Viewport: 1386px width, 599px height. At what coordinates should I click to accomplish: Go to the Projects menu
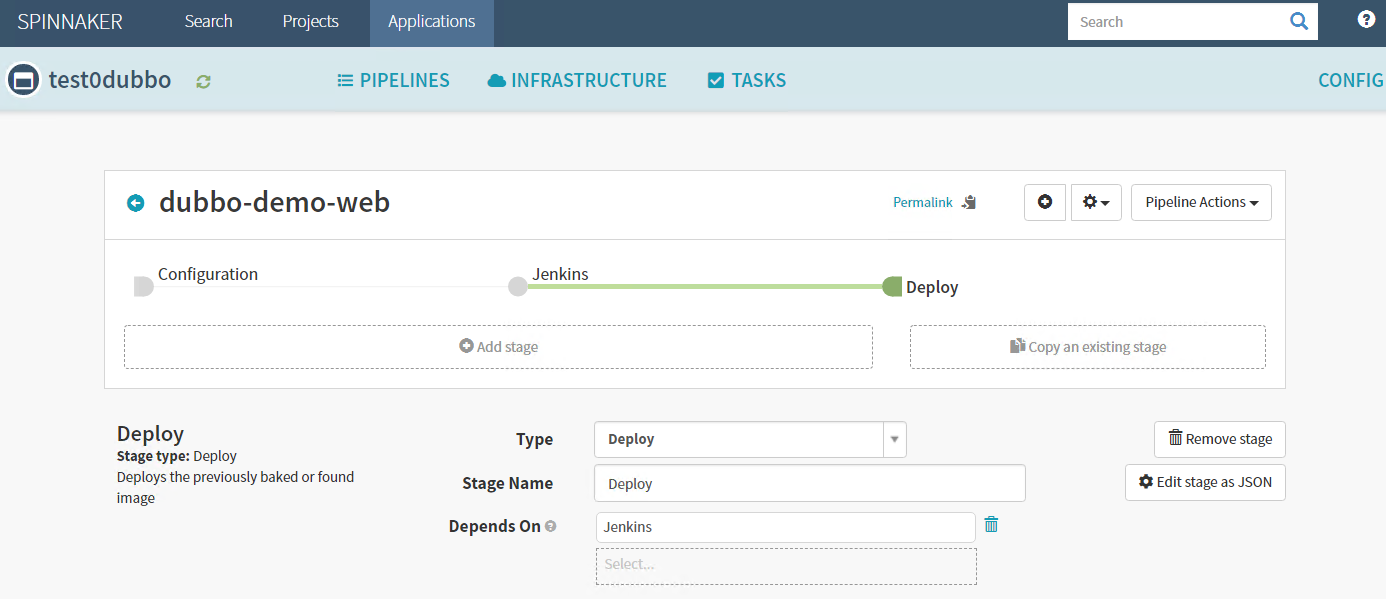(x=310, y=22)
